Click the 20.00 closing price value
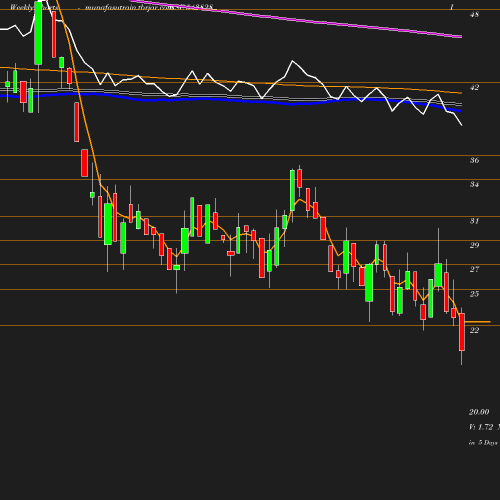The width and height of the screenshot is (500, 500). point(479,412)
